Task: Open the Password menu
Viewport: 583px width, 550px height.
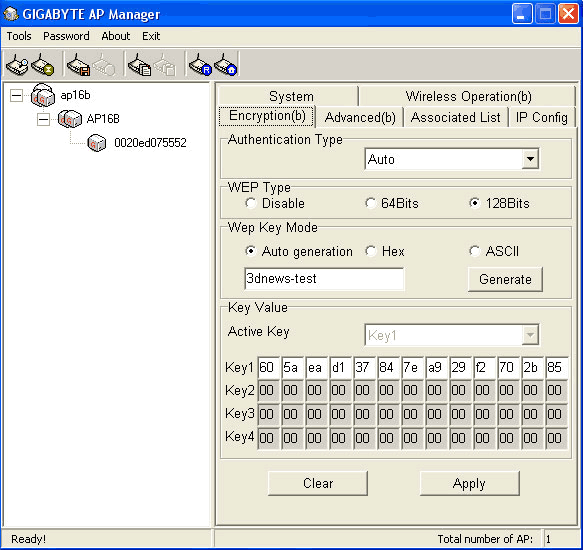Action: coord(66,36)
